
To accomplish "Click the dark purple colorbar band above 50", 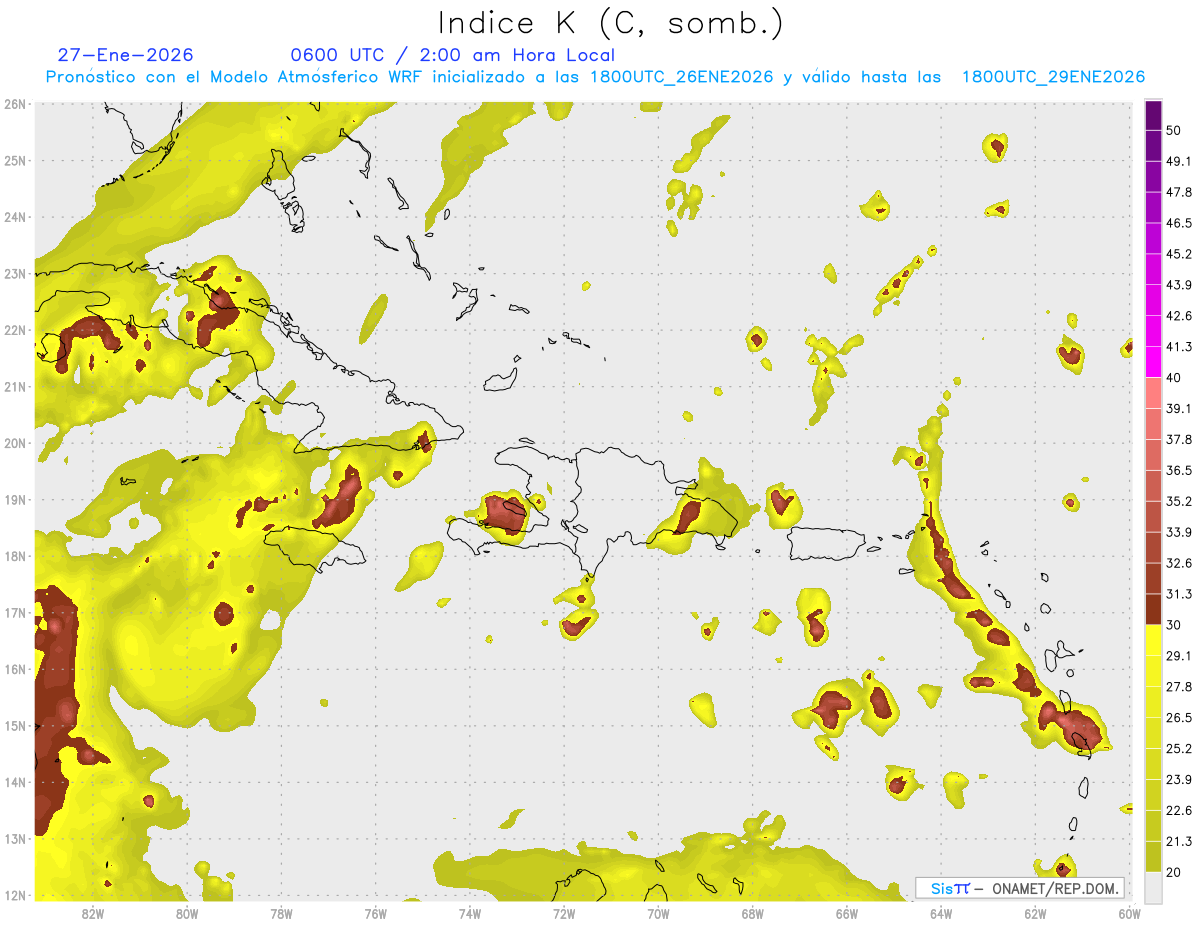I will pyautogui.click(x=1153, y=115).
